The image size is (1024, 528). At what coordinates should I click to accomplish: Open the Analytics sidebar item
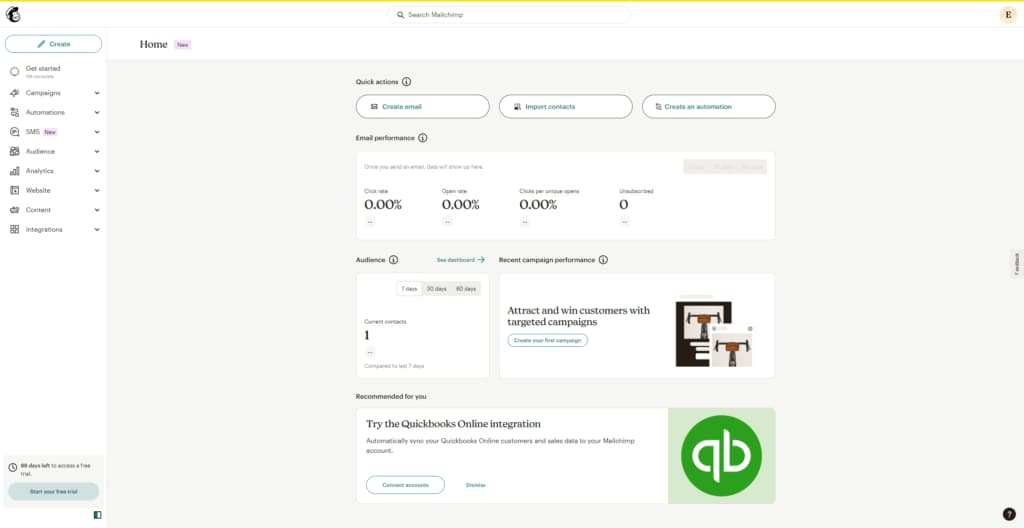click(x=40, y=171)
